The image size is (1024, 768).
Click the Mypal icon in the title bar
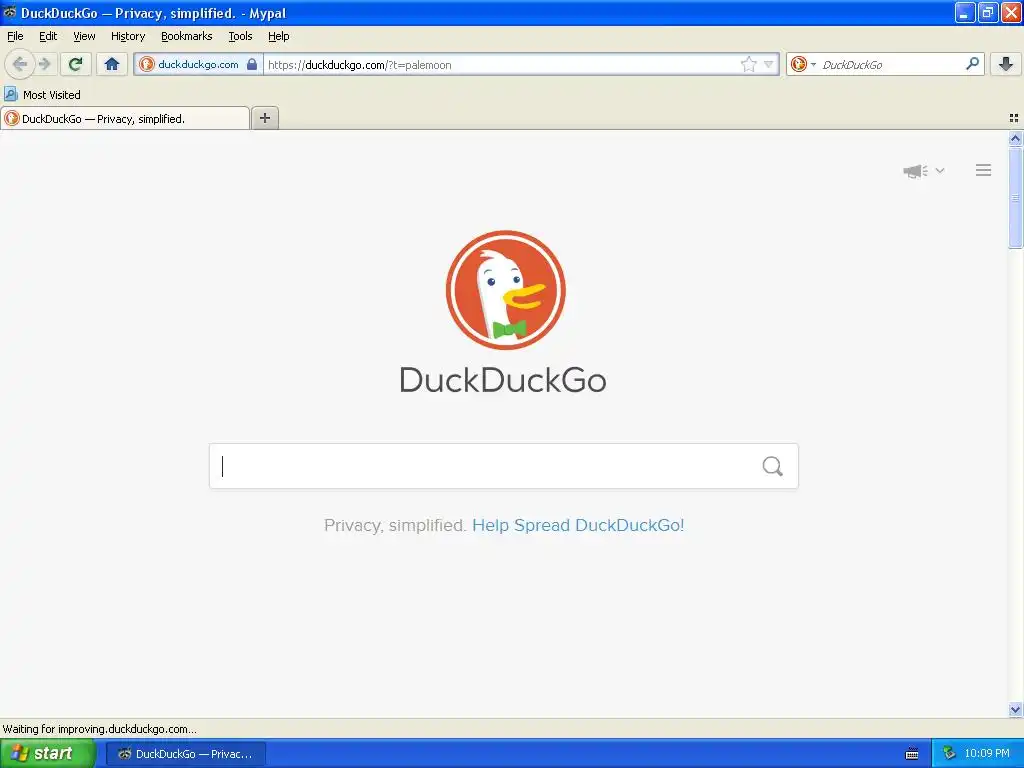point(10,12)
